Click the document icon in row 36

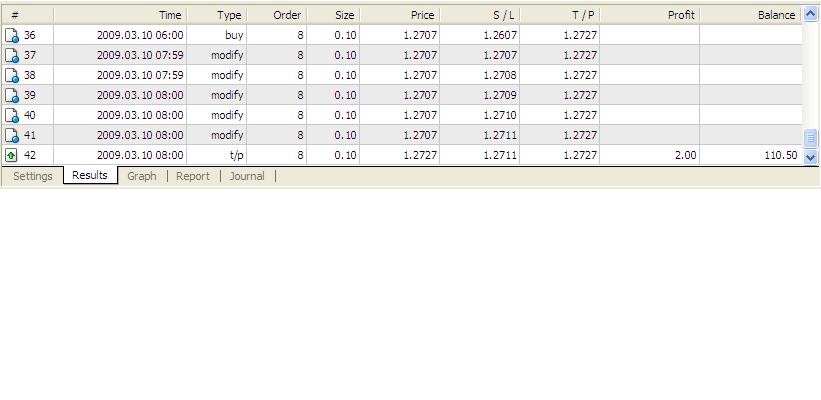12,36
